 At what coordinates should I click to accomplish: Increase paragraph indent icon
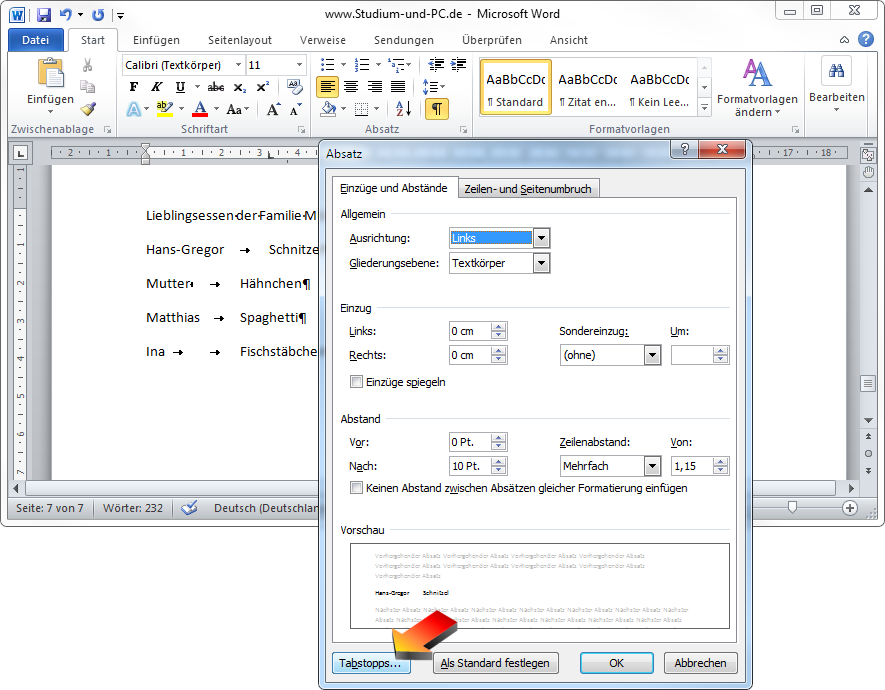pyautogui.click(x=458, y=64)
